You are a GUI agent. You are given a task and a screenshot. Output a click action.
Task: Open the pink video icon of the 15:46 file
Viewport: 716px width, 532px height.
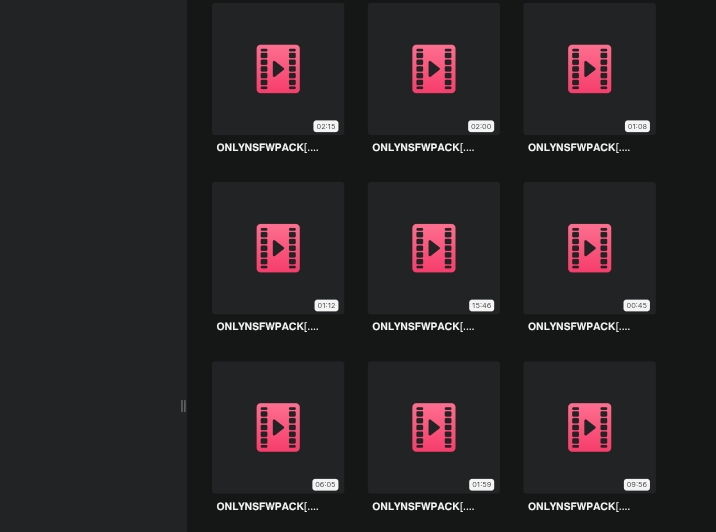coord(434,248)
